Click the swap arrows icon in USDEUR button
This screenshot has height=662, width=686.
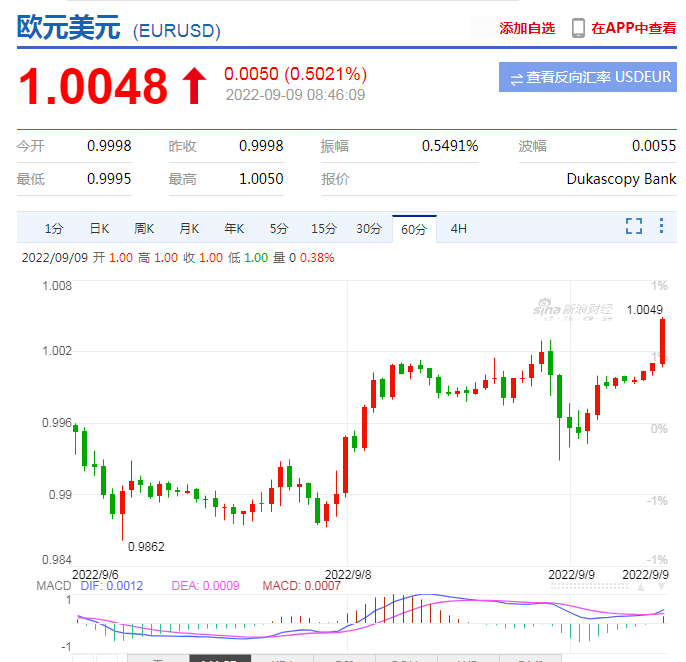click(516, 79)
